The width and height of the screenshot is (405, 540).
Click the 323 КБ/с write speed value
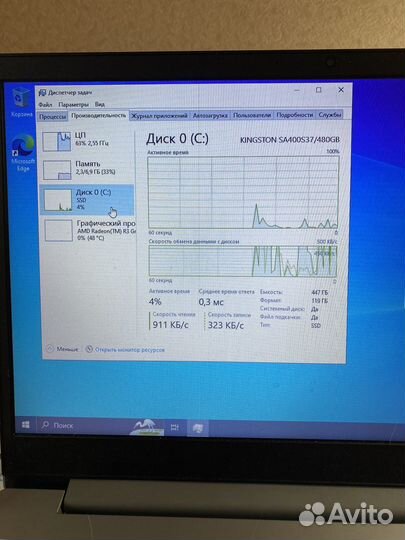pyautogui.click(x=226, y=325)
